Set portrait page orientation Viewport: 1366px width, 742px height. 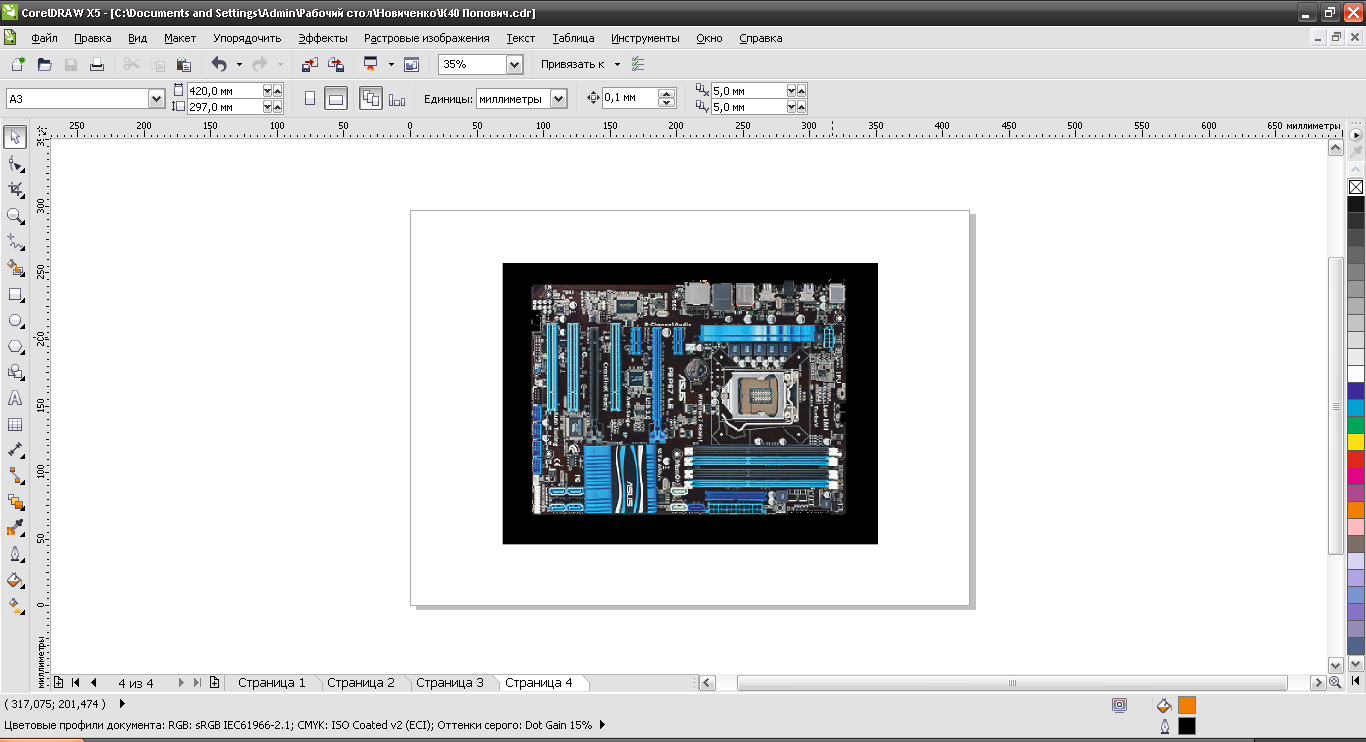(310, 99)
